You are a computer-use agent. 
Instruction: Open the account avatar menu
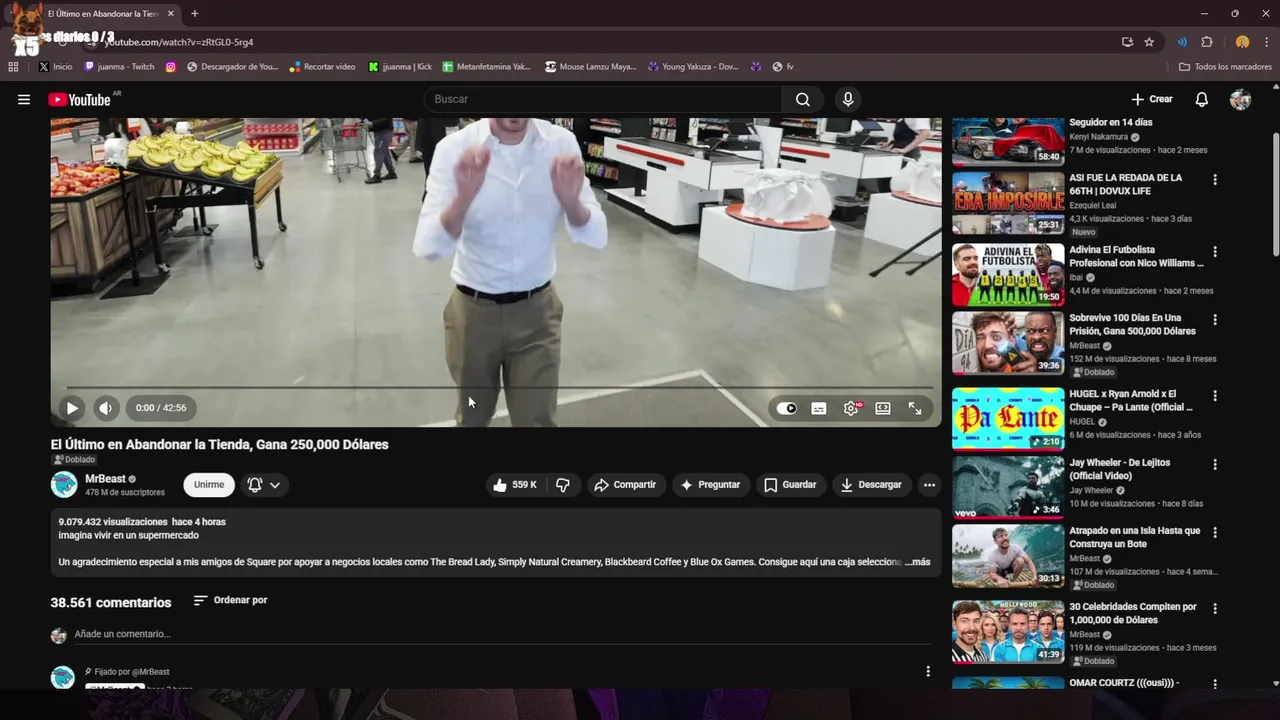1240,99
